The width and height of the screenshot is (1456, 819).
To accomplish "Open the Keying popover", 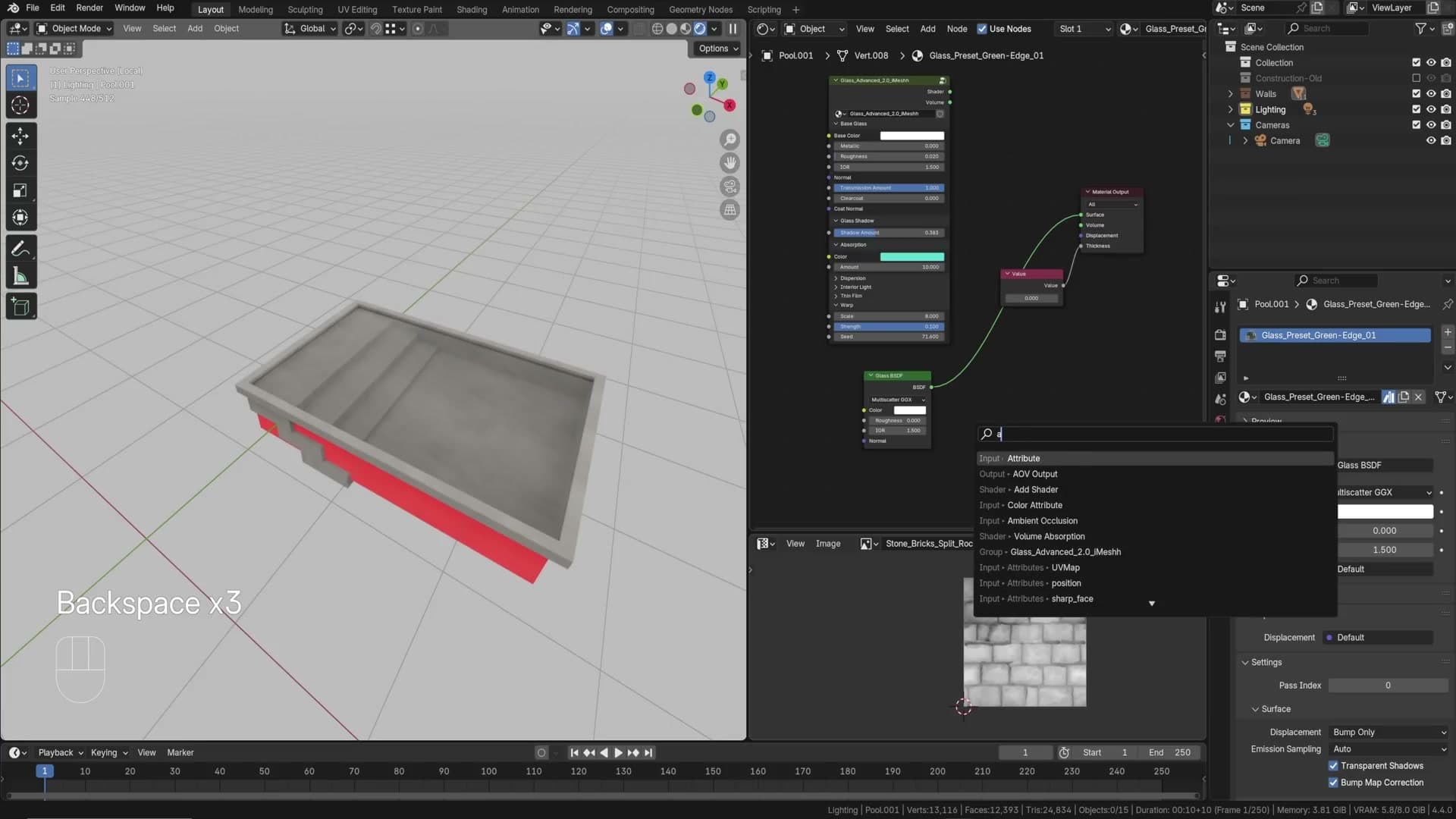I will (x=108, y=753).
